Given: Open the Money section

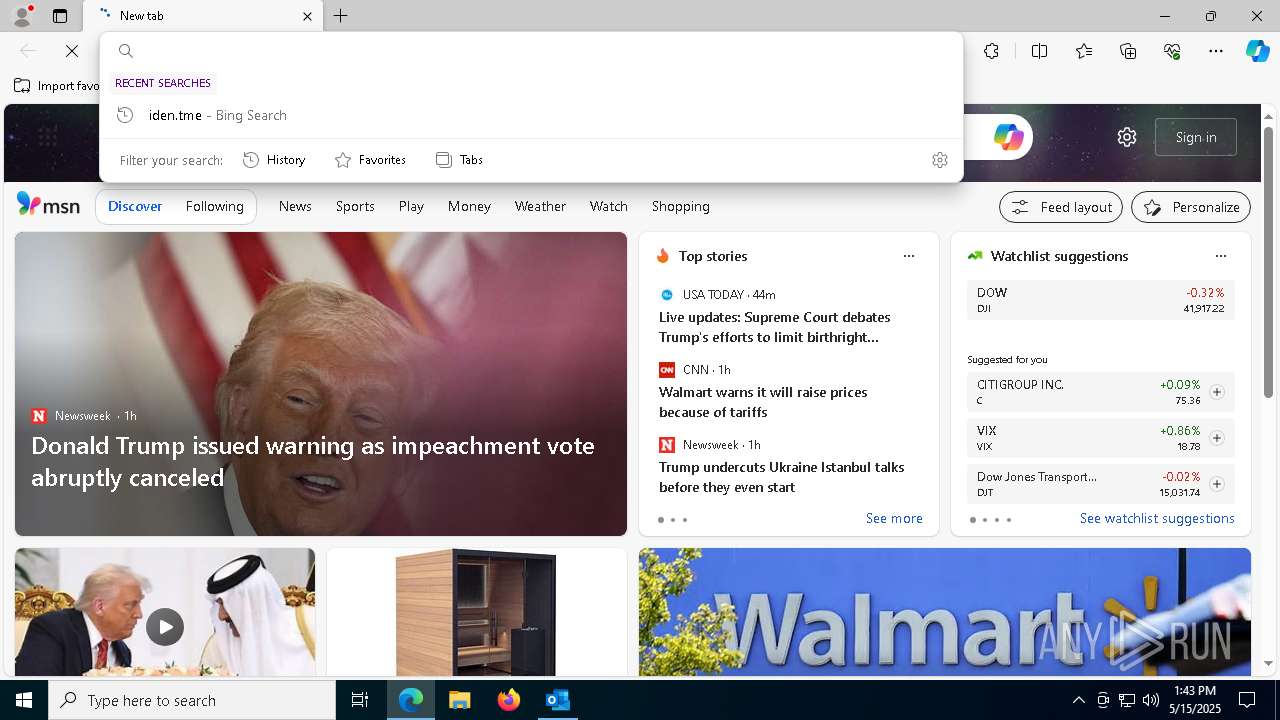Looking at the screenshot, I should coord(469,206).
